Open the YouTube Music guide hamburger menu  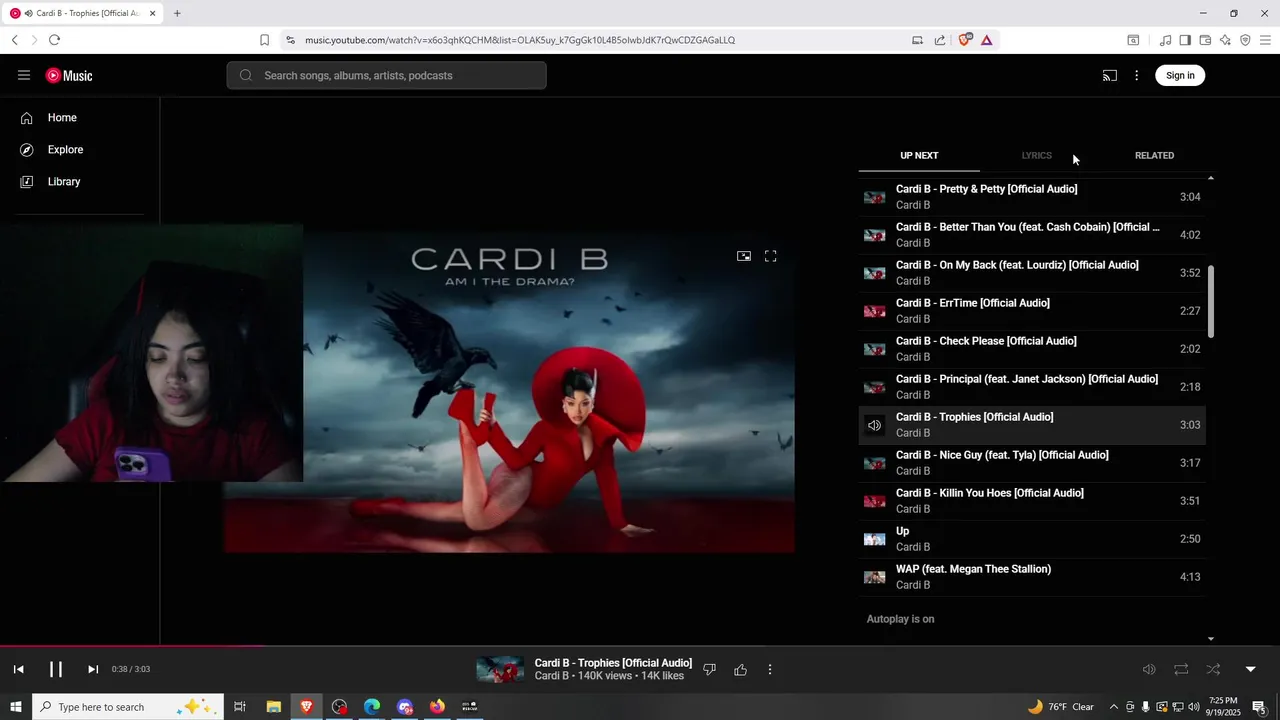coord(24,75)
